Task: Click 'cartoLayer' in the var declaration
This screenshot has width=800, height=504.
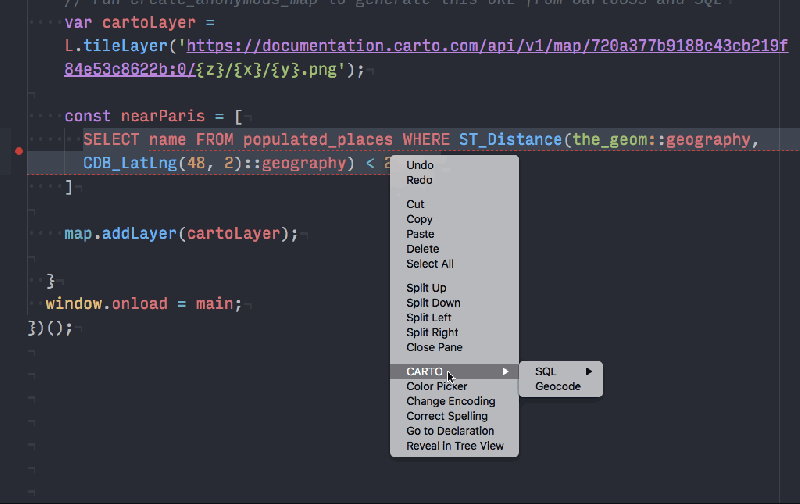Action: [x=148, y=22]
